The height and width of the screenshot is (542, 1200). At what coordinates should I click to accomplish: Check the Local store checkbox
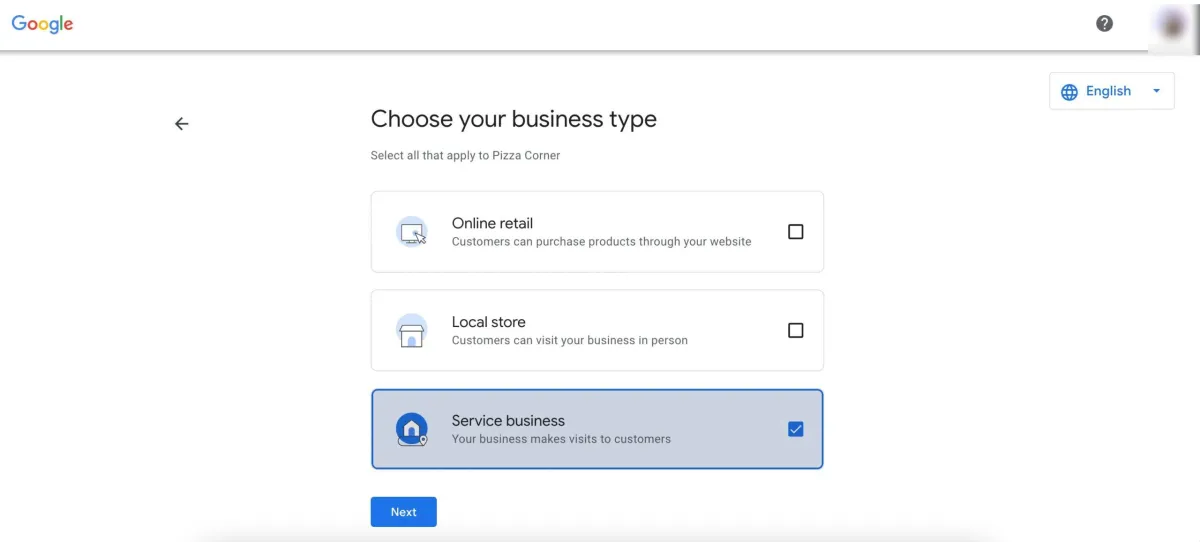(x=796, y=330)
